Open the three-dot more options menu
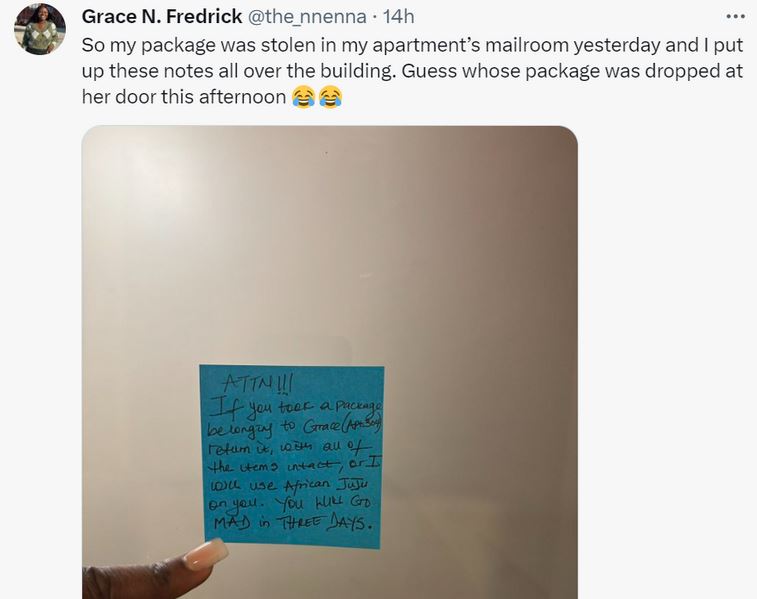Image resolution: width=757 pixels, height=599 pixels. [x=735, y=16]
